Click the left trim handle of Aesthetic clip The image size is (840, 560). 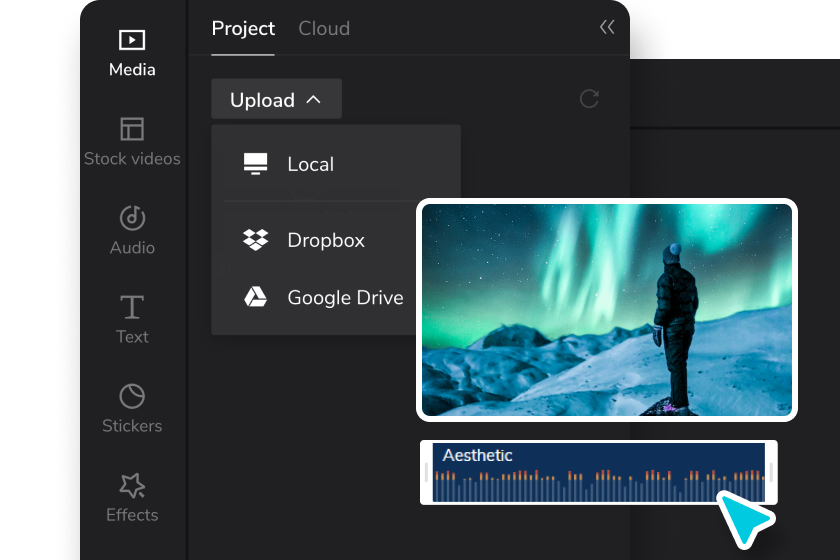click(426, 472)
